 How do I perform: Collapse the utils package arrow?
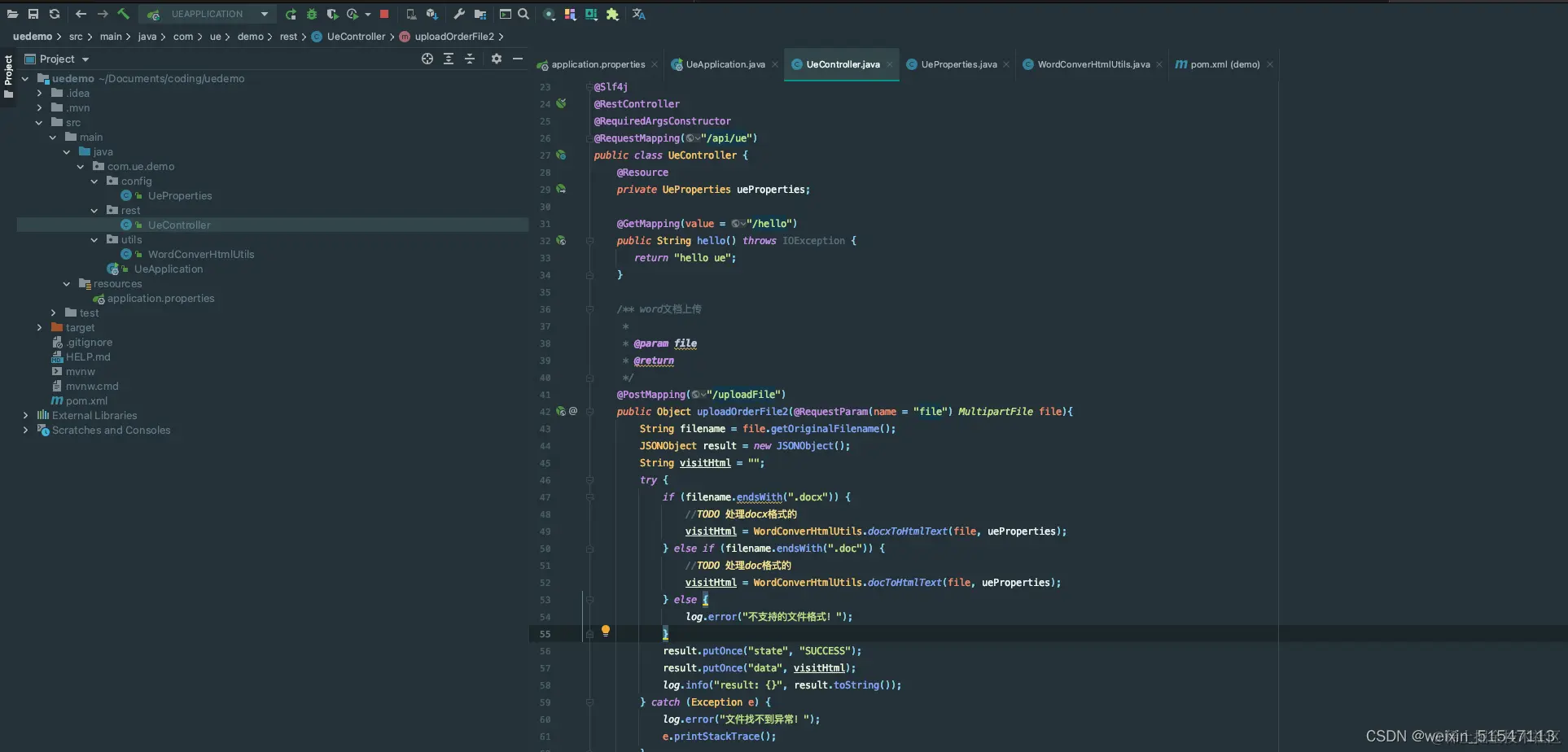pyautogui.click(x=94, y=240)
